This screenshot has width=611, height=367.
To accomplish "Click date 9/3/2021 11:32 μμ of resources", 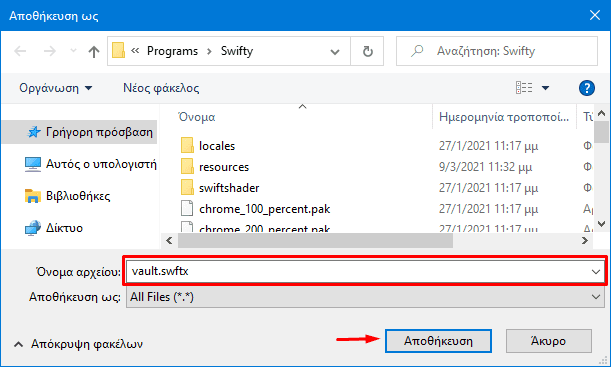I will tap(485, 167).
